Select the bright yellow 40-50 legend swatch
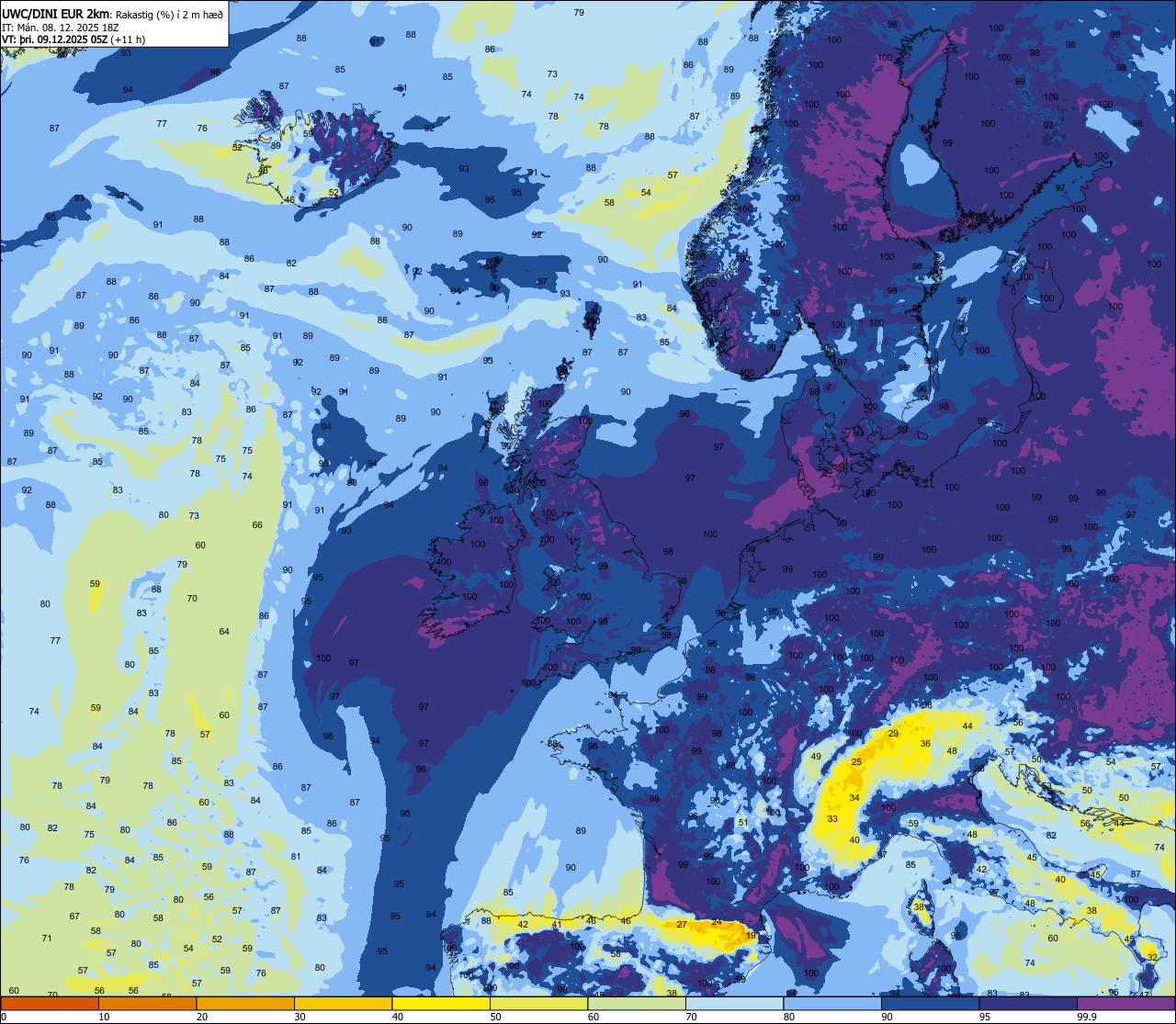 441,1003
